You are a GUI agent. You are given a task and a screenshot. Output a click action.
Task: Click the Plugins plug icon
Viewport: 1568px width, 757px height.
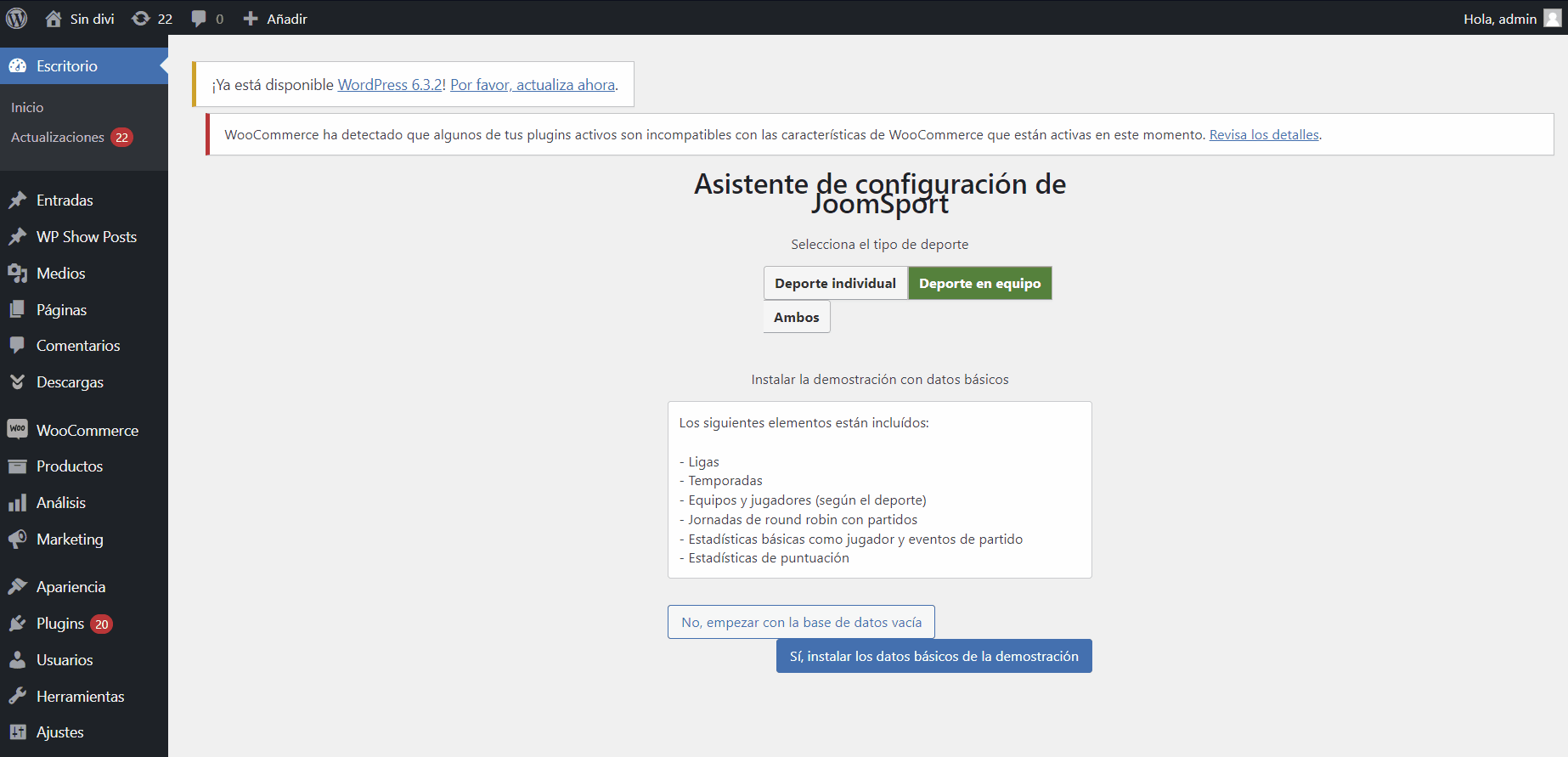18,624
